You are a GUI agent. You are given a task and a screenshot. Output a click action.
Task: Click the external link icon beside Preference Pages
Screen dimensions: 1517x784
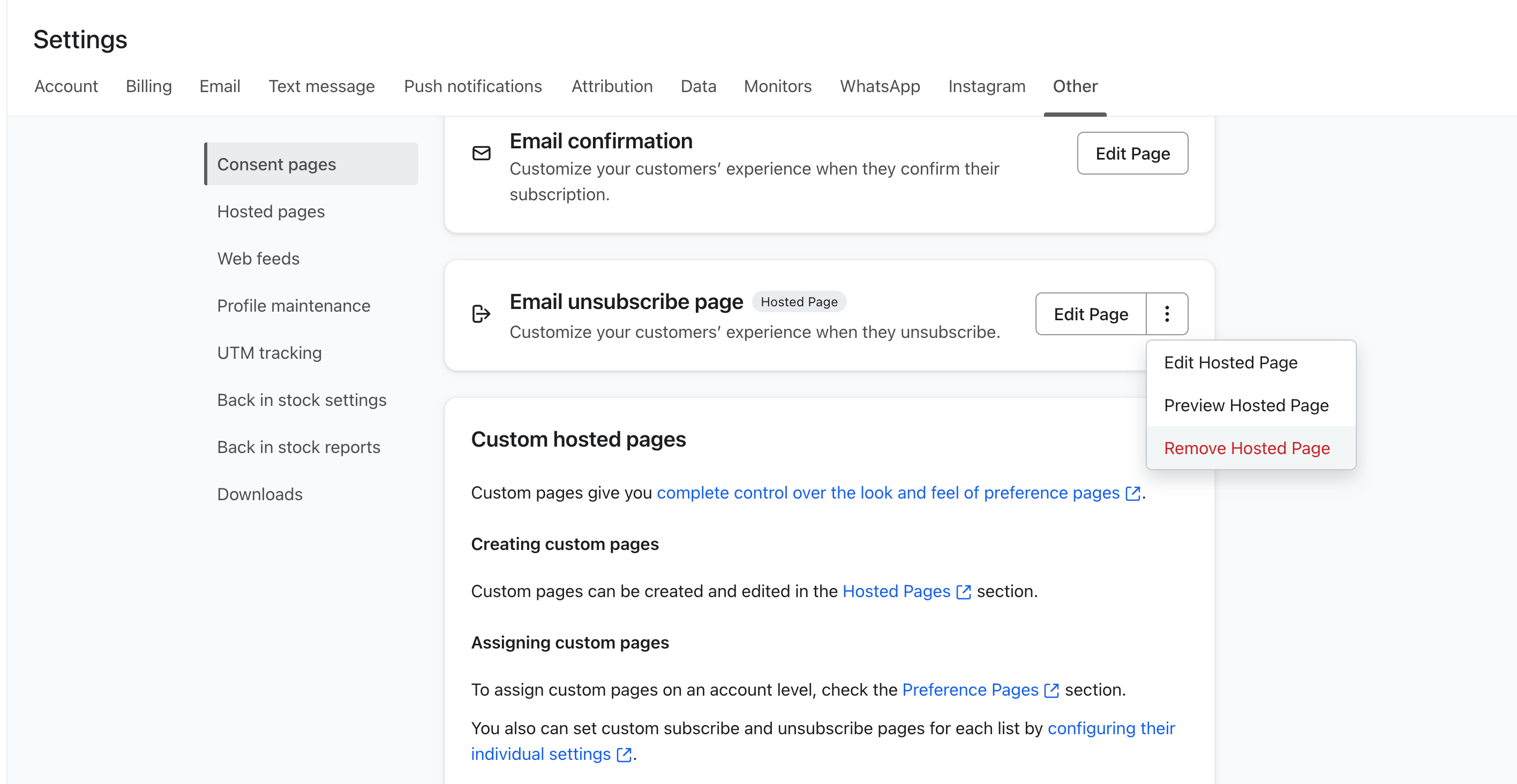(1052, 691)
